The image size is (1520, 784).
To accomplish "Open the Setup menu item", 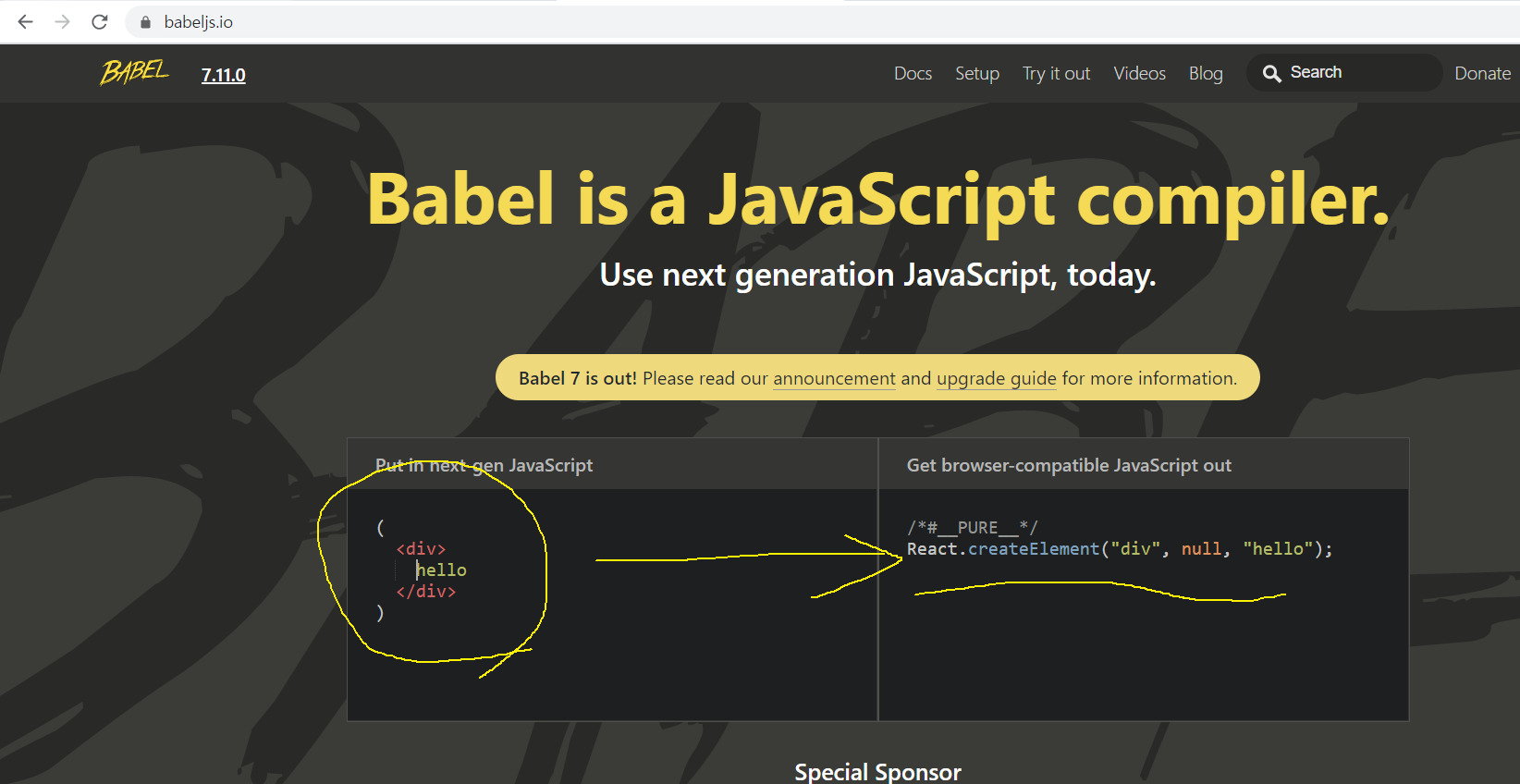I will coord(977,73).
